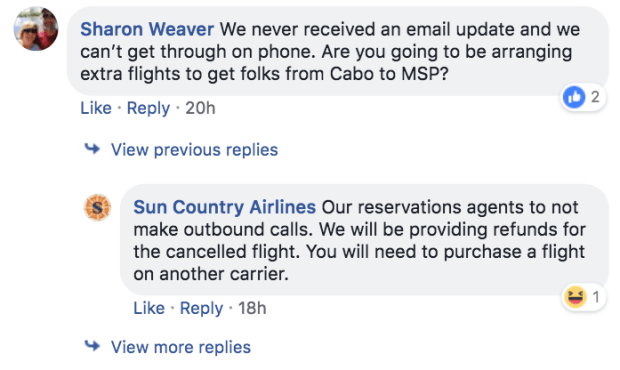Expand View previous replies
620x370 pixels.
[194, 150]
